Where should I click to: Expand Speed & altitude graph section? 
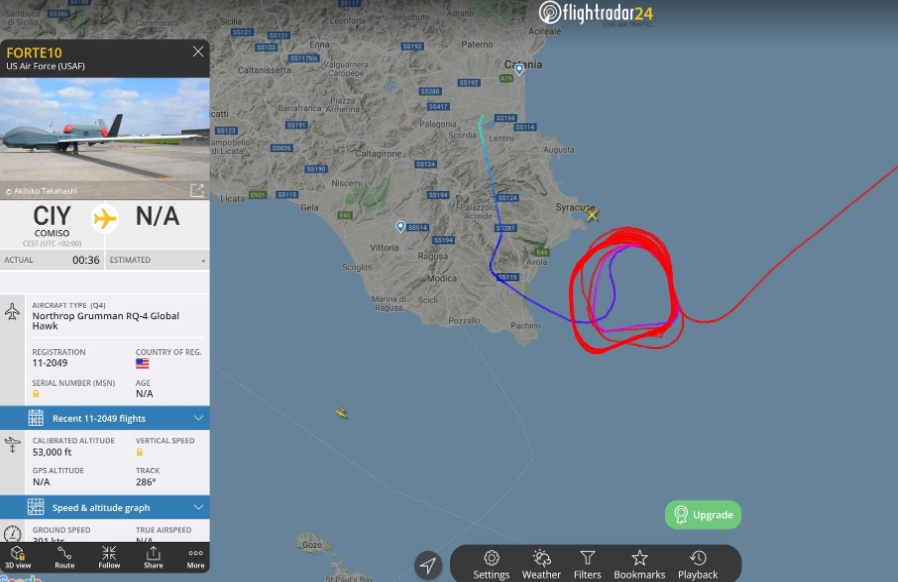coord(105,508)
